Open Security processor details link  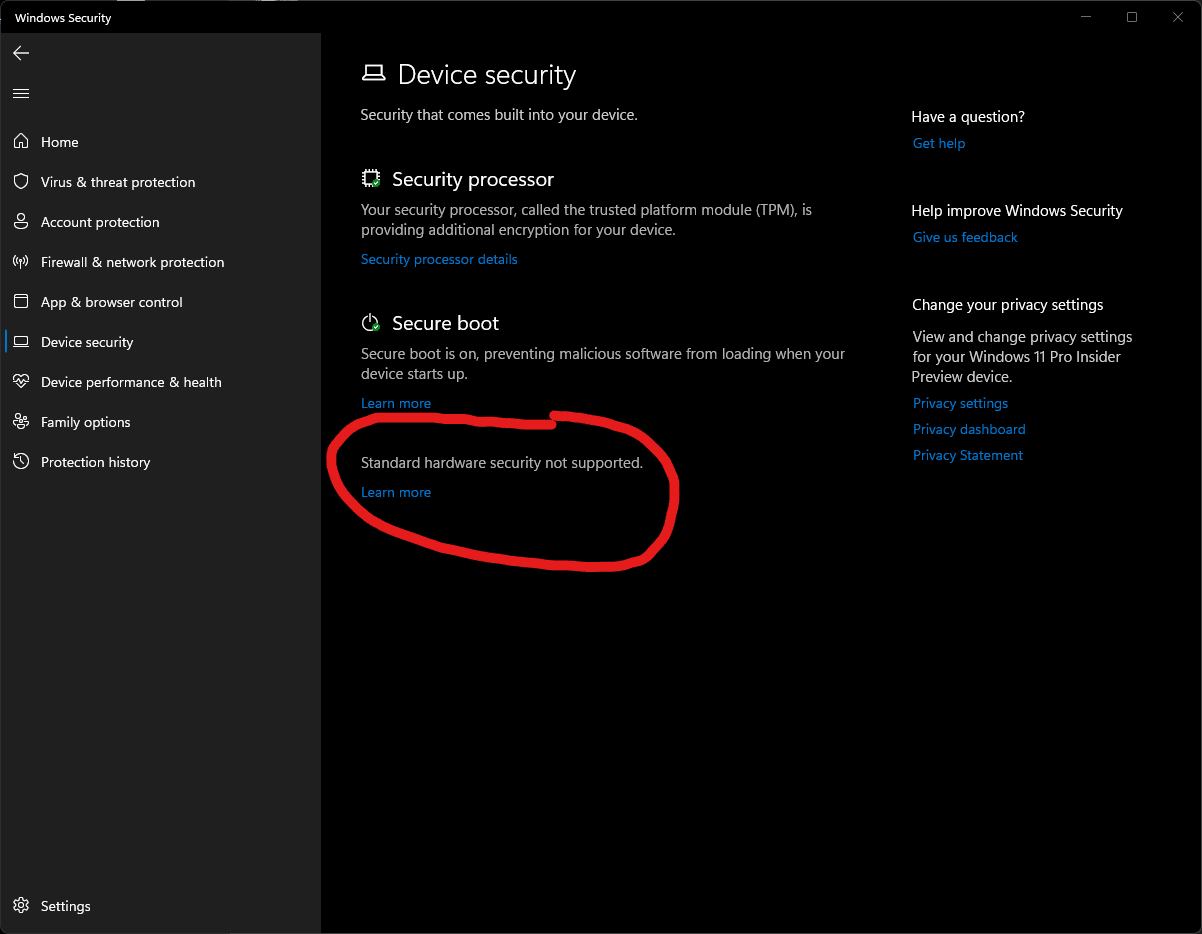click(x=439, y=259)
